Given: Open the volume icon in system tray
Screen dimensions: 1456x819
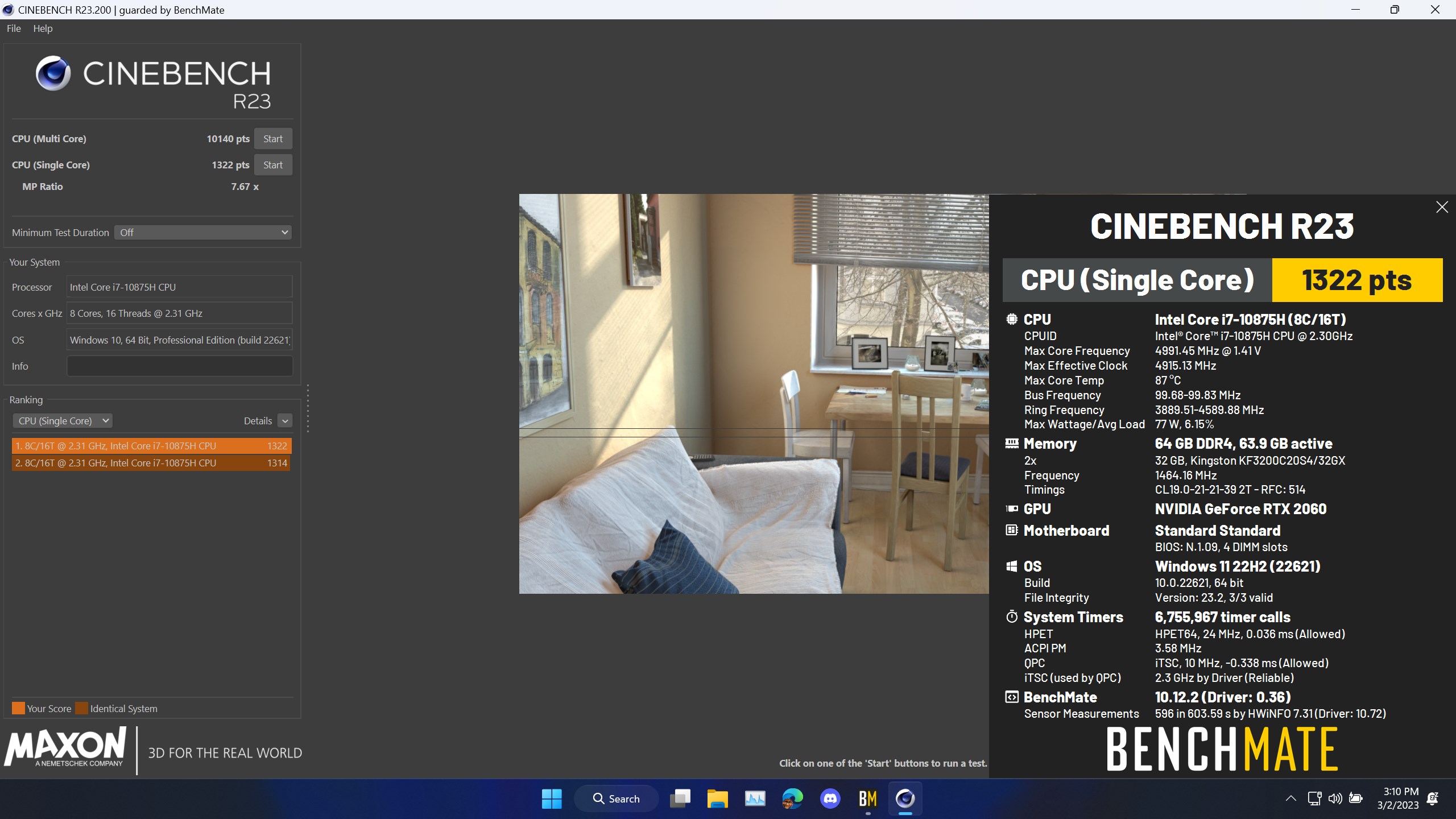Looking at the screenshot, I should (1335, 799).
